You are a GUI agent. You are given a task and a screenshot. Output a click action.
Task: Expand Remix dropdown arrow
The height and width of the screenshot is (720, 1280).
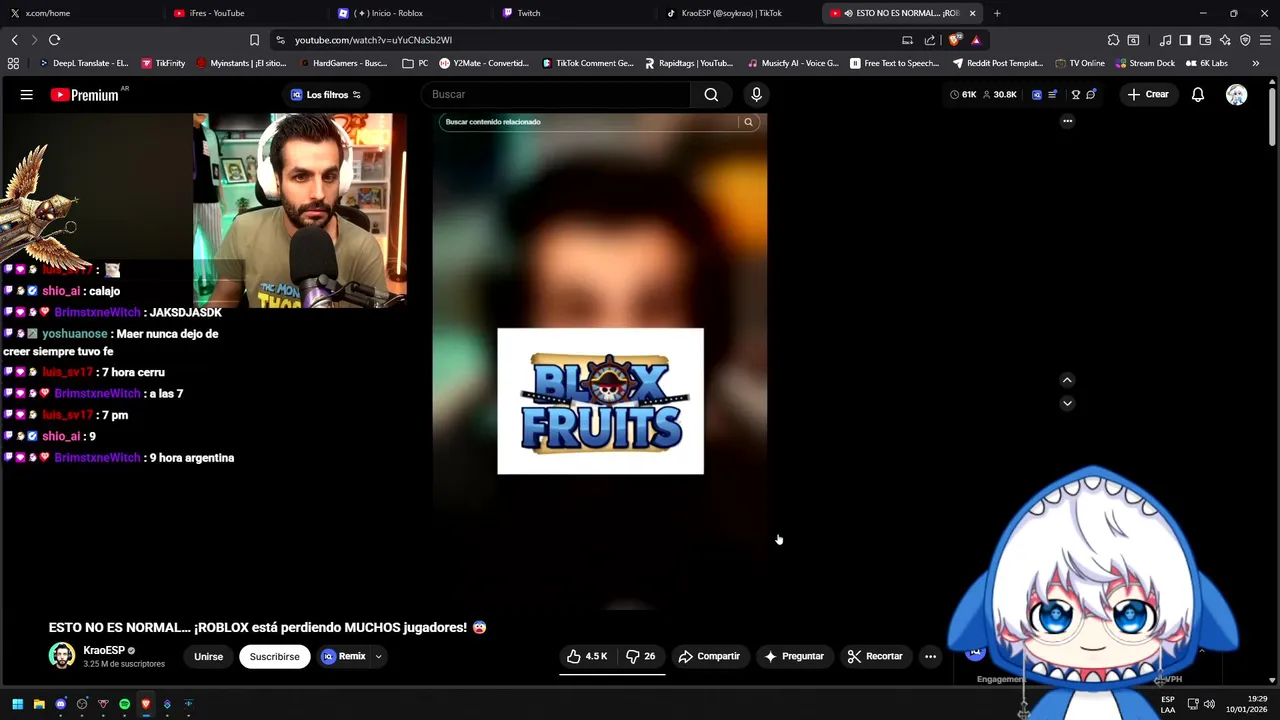click(378, 657)
